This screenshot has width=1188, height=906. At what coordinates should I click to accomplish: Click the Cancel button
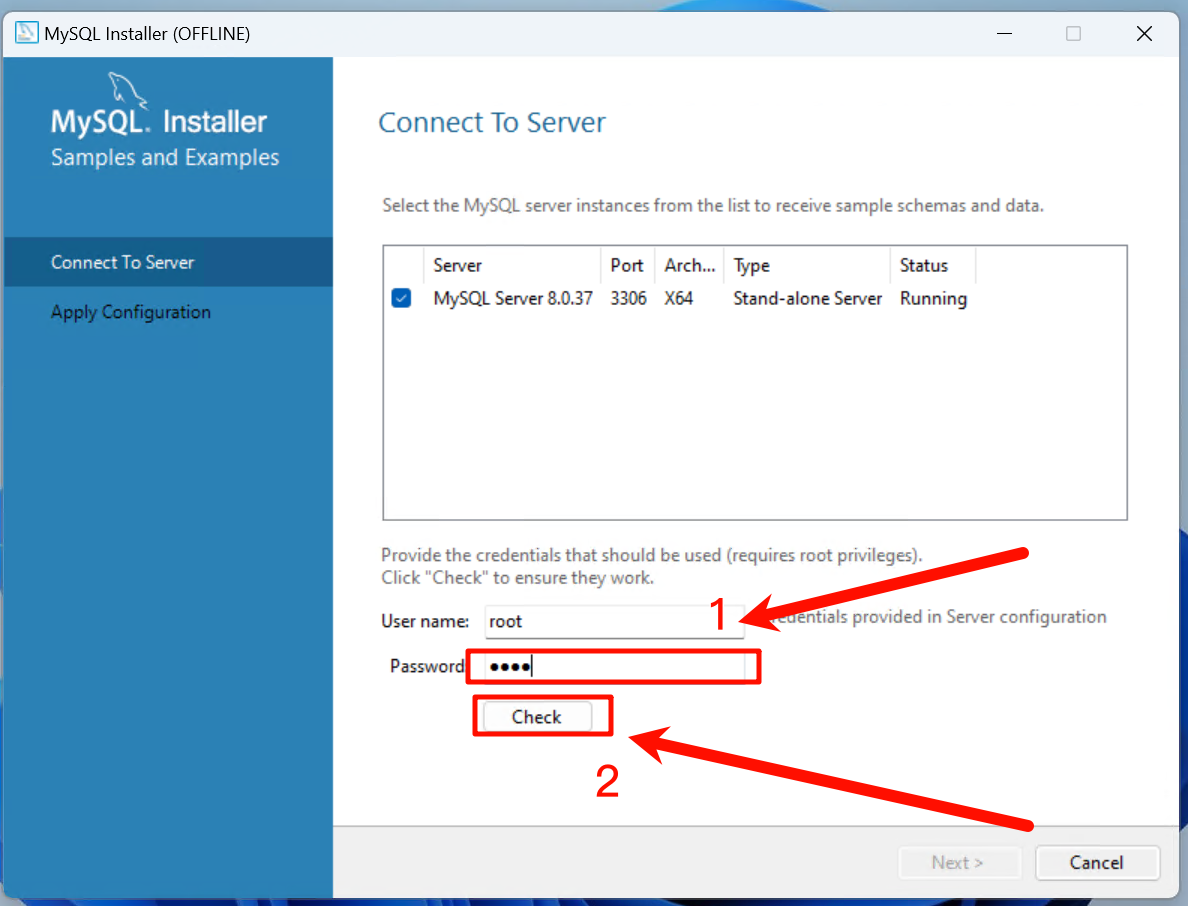coord(1096,862)
